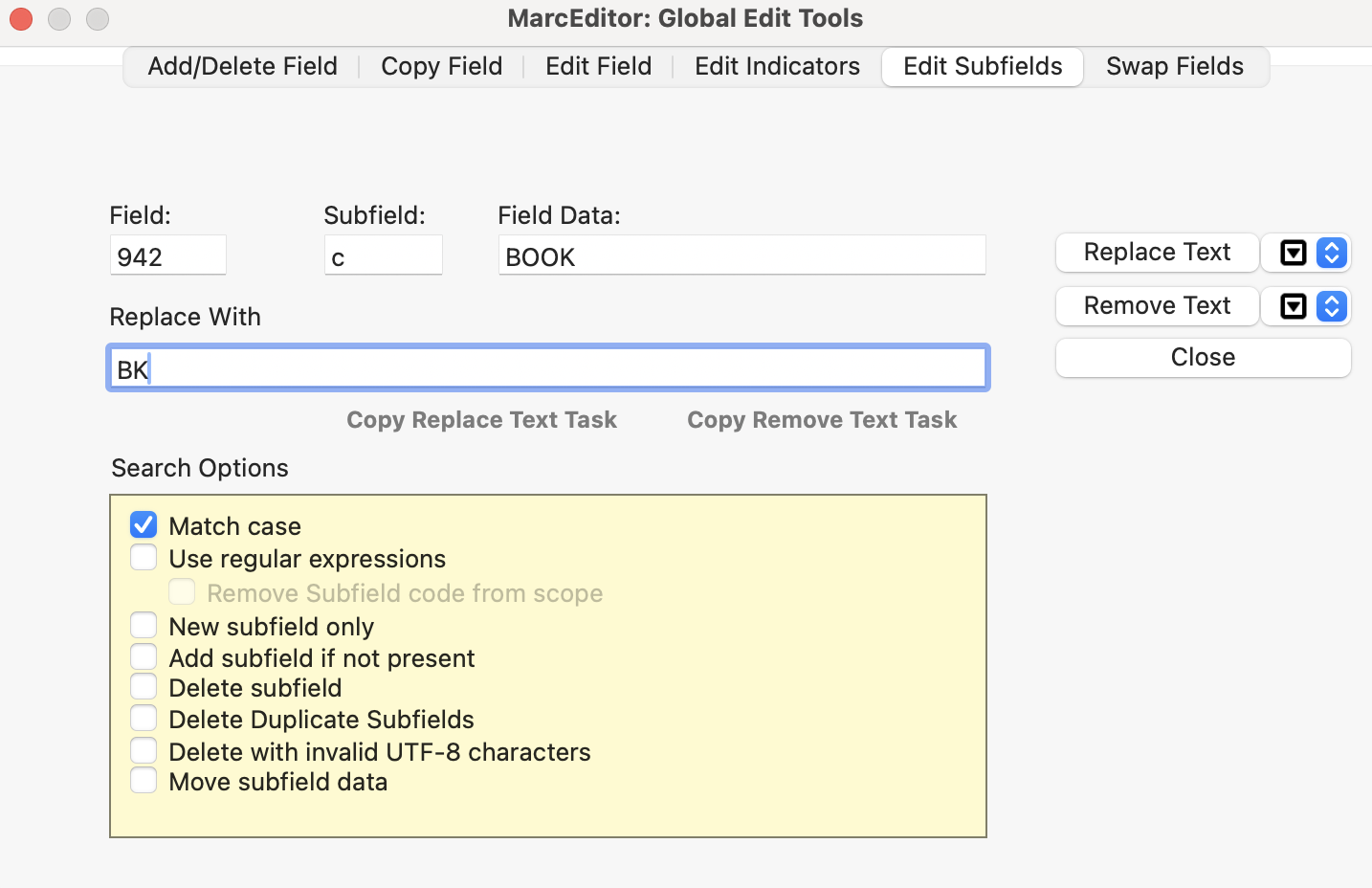Click the Field Data box with BOOK

pos(741,255)
